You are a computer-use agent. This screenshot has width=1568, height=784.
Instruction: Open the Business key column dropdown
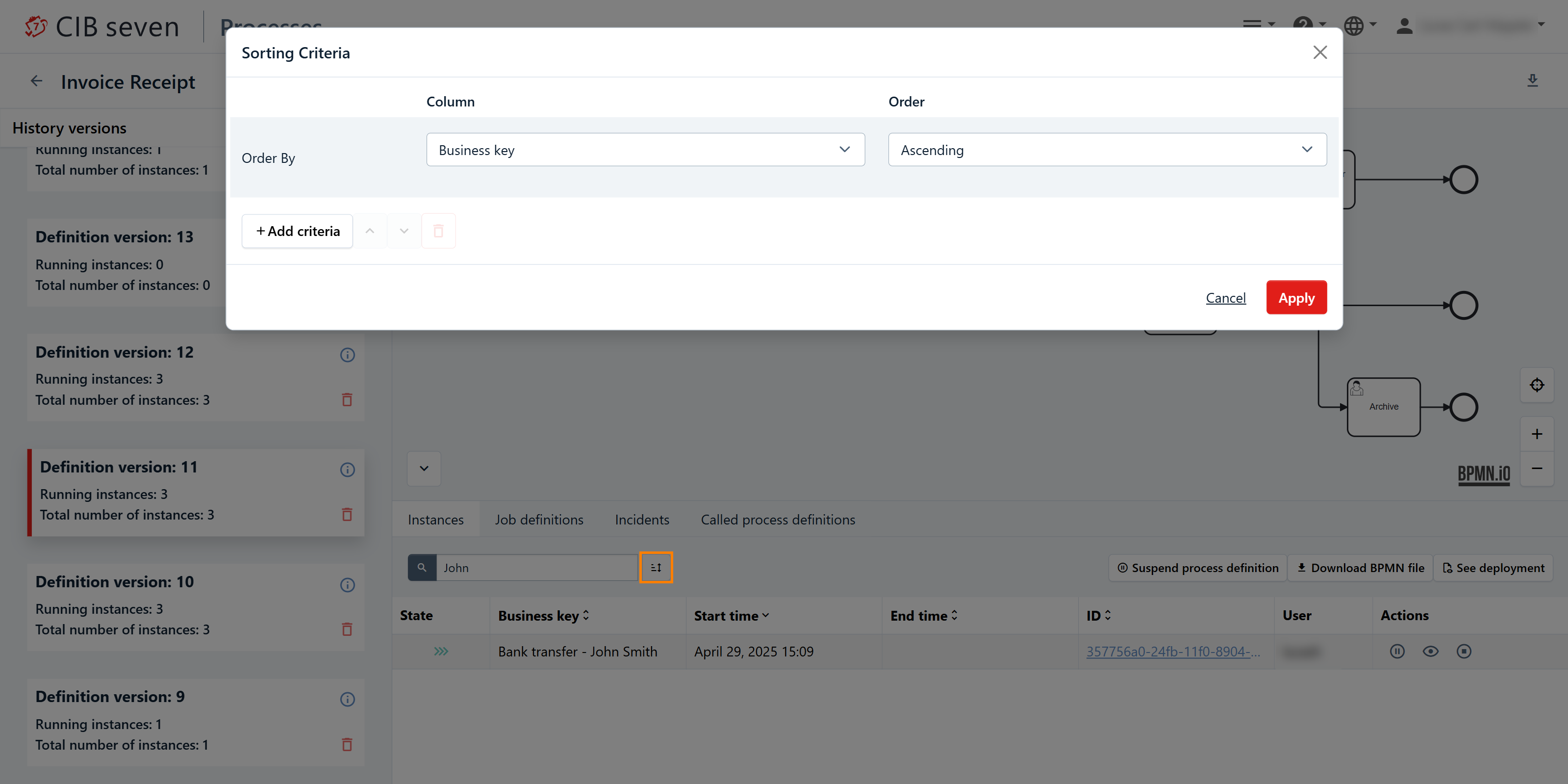645,149
